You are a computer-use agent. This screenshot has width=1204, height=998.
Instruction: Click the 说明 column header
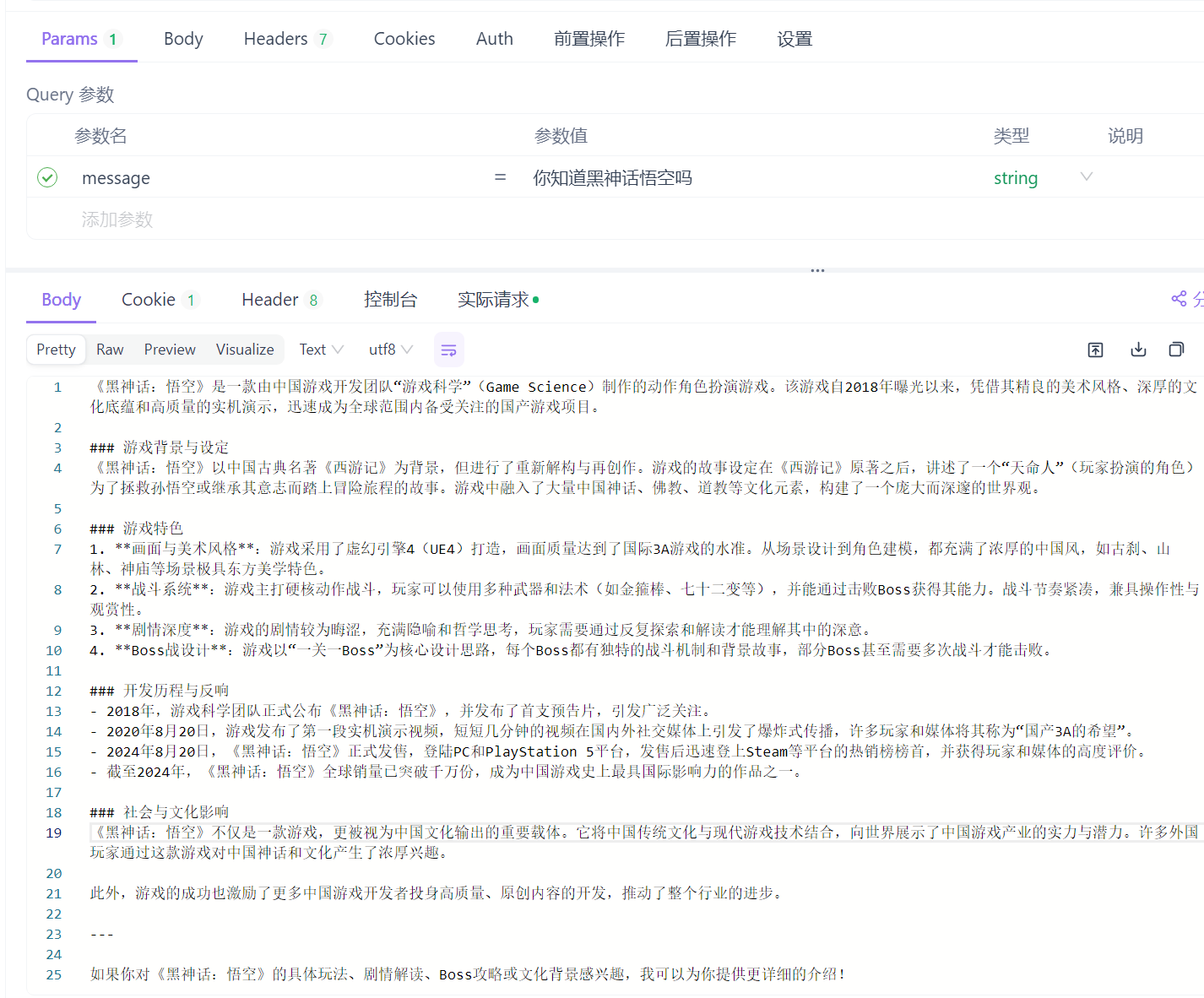1125,136
